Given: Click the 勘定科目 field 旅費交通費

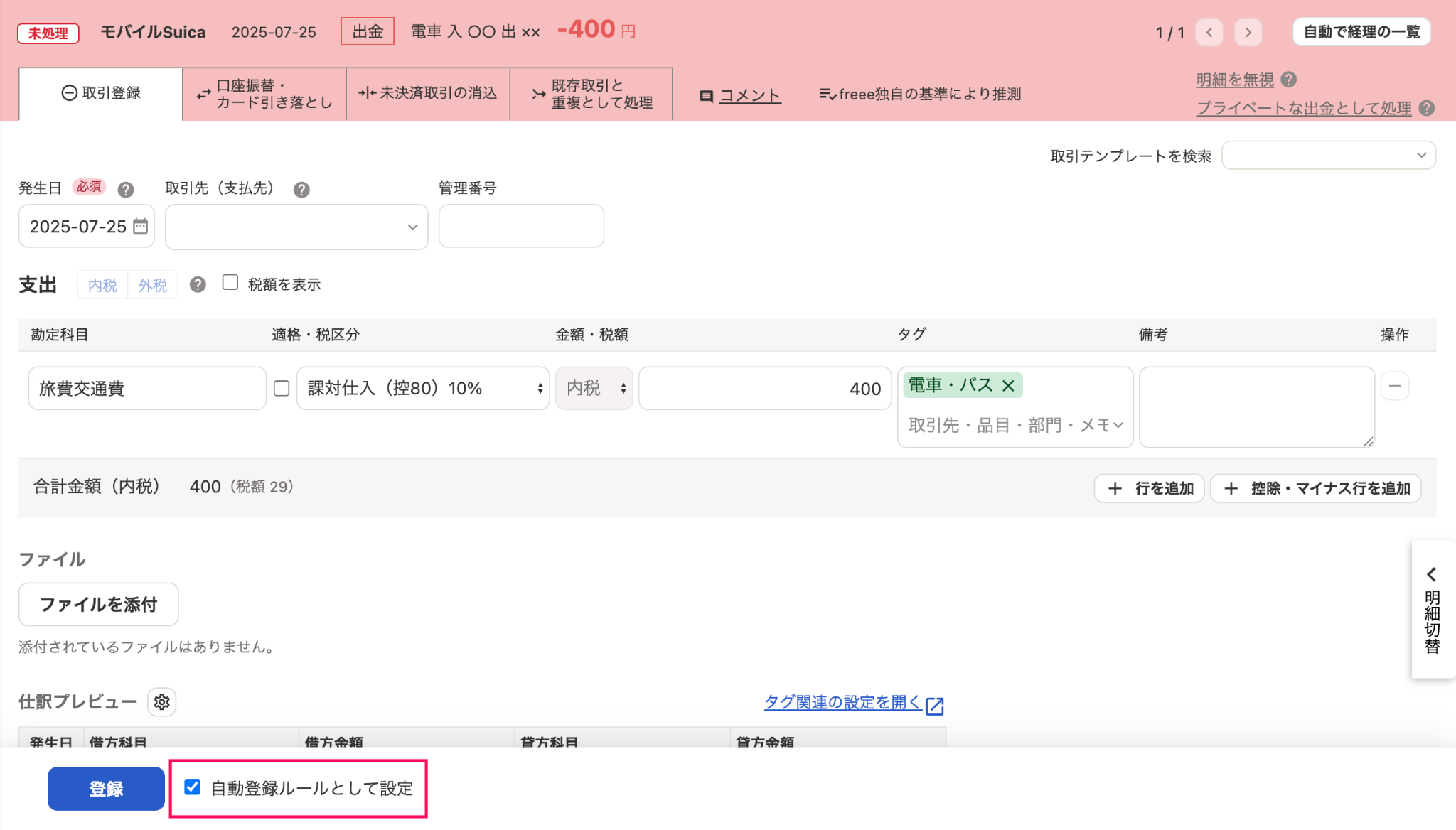Looking at the screenshot, I should tap(147, 388).
